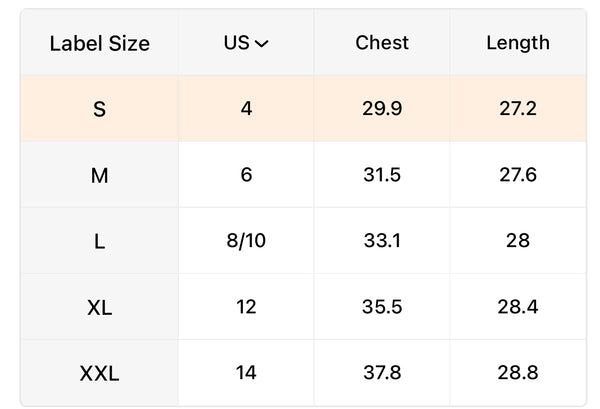Click the chevron next to US

click(261, 44)
